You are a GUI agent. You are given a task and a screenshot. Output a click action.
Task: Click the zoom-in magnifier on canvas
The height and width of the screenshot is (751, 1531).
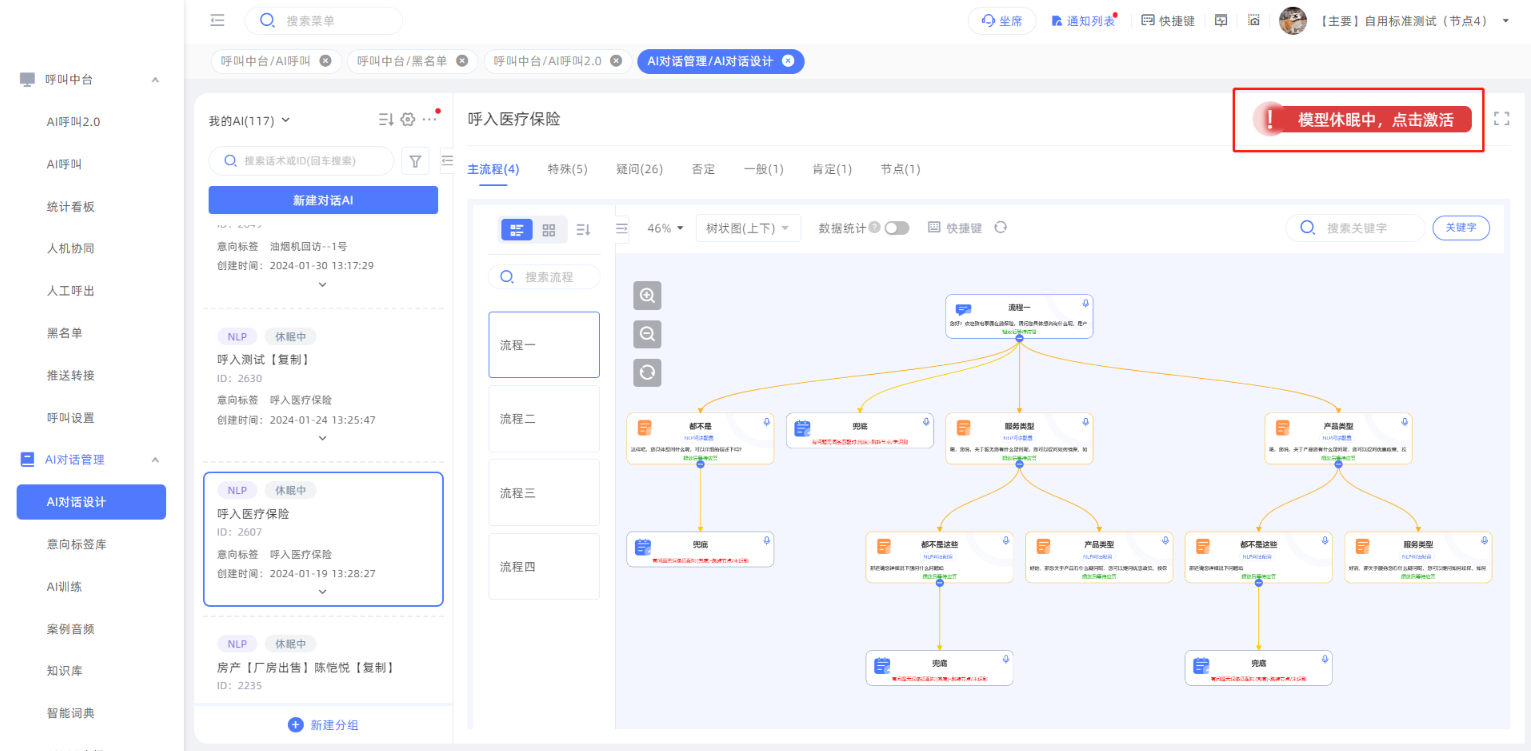point(647,296)
